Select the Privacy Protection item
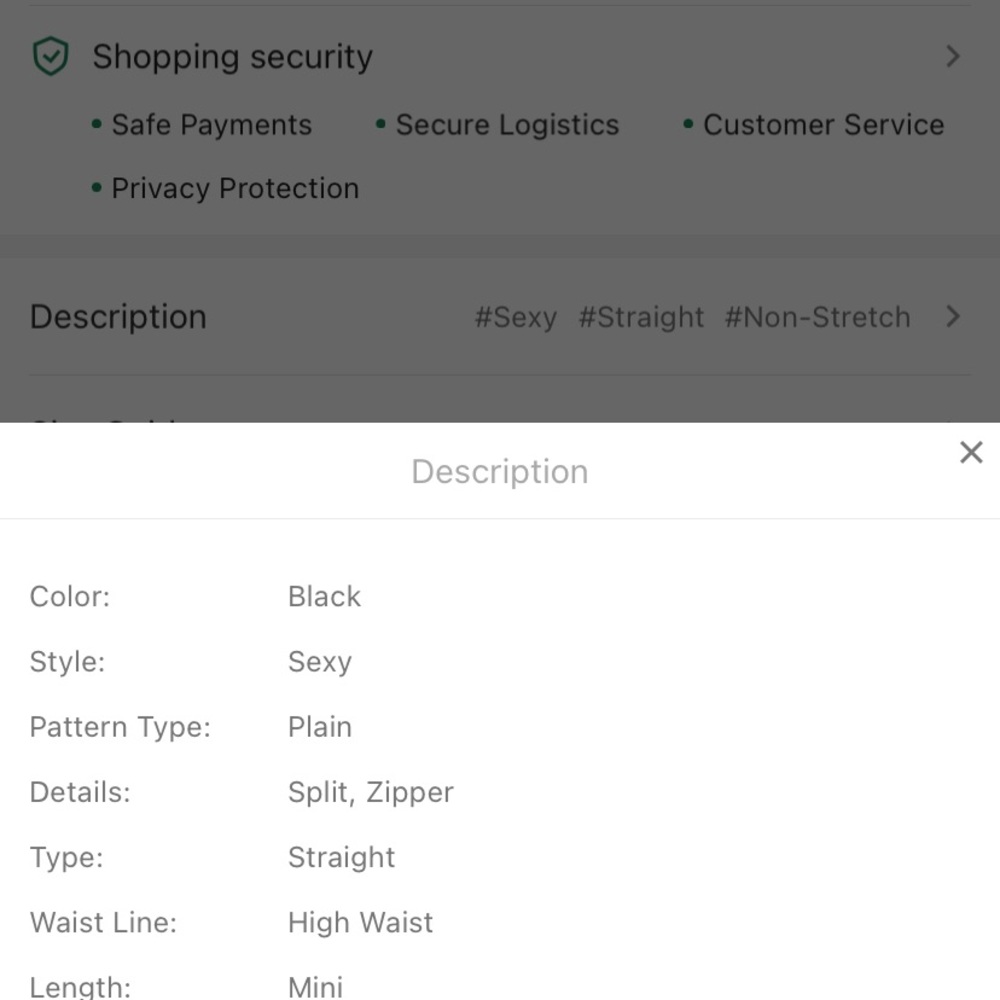This screenshot has height=1000, width=1000. [x=225, y=188]
